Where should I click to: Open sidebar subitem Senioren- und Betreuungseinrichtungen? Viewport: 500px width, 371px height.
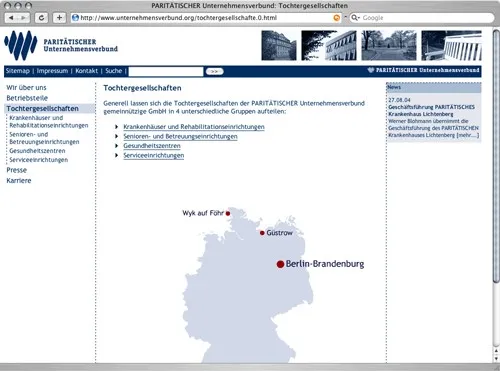[44, 138]
